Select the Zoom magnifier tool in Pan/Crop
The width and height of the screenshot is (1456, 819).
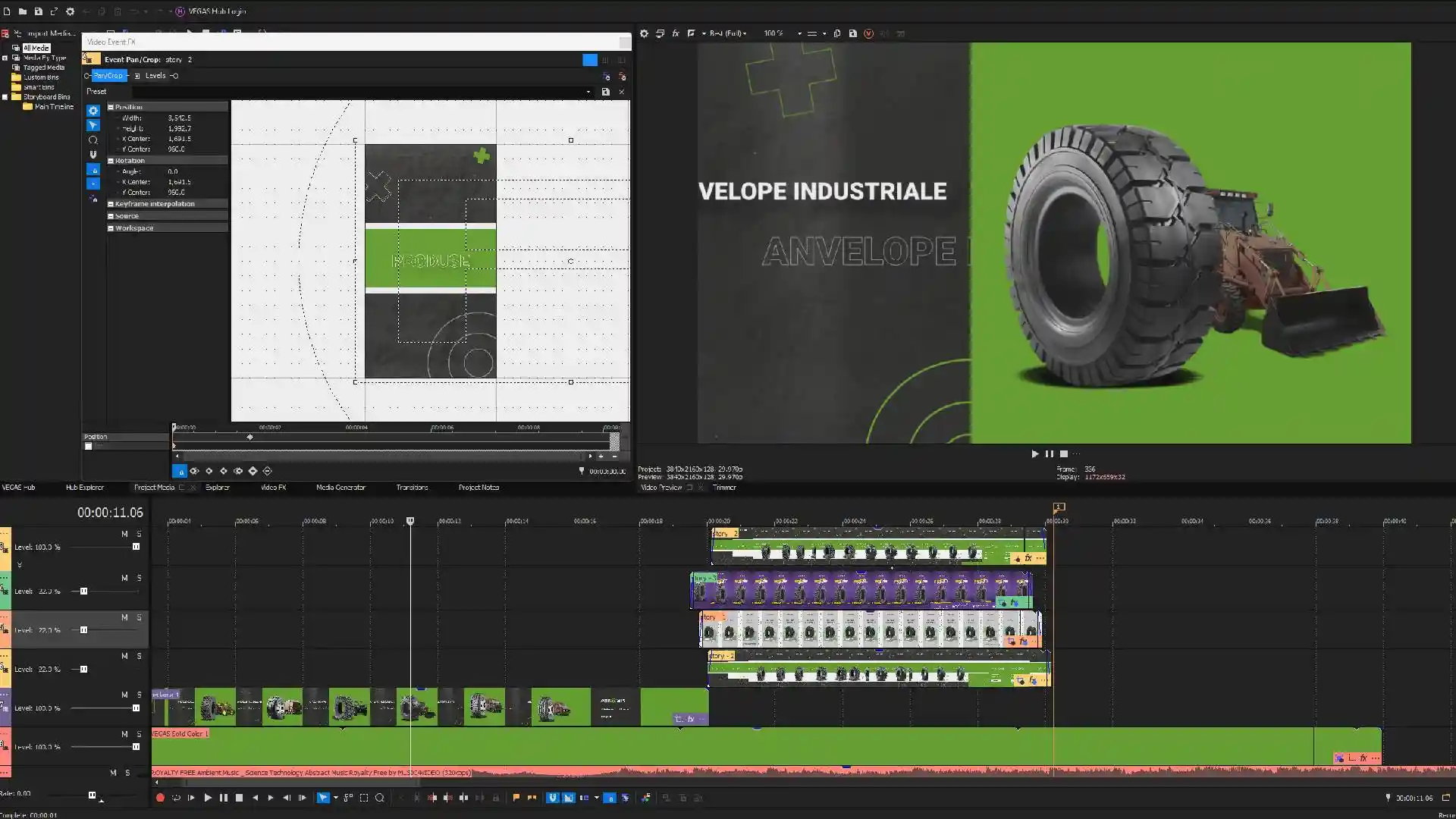93,140
